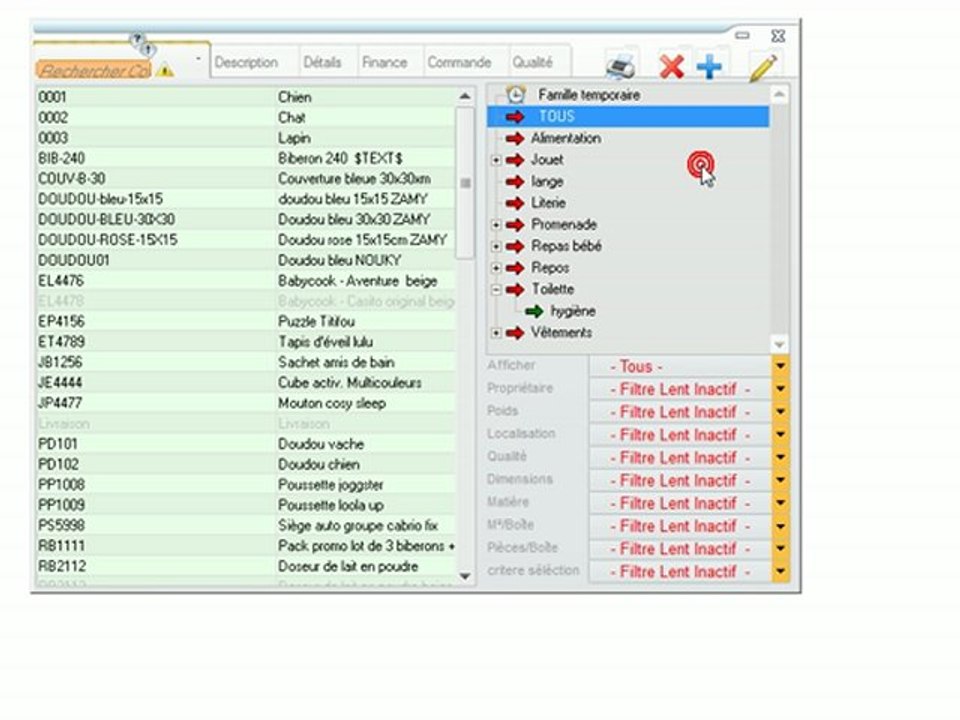Click the red arrow icon beside Literie

point(516,203)
